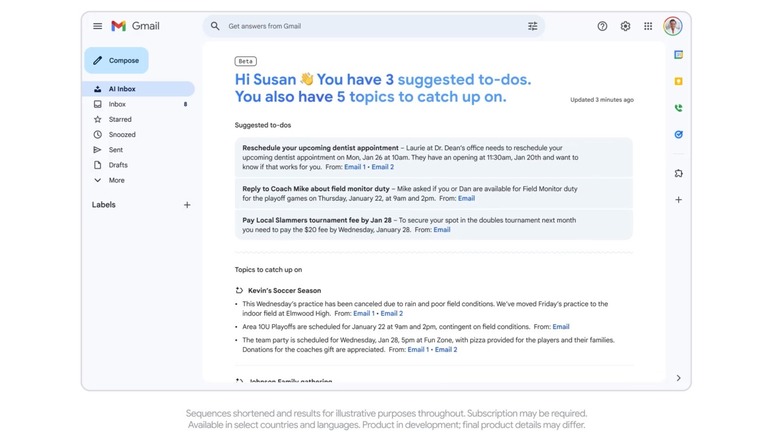The image size is (780, 438).
Task: Click 'Reschedule your upcoming dentist appointment' heading
Action: click(x=320, y=148)
